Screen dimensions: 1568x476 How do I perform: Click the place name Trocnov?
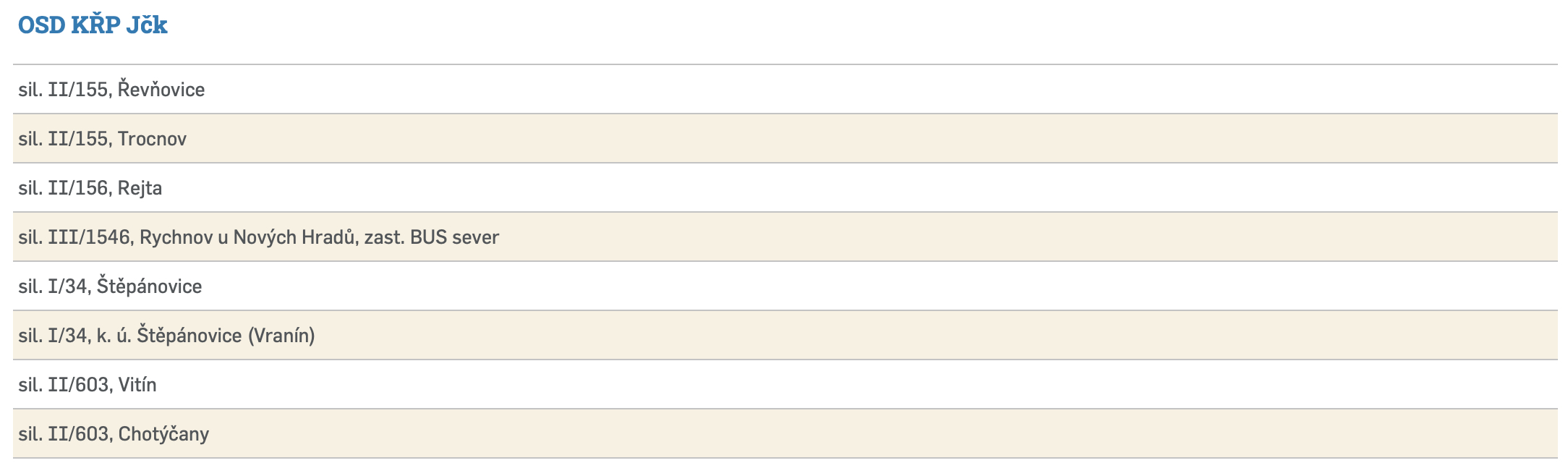click(152, 139)
